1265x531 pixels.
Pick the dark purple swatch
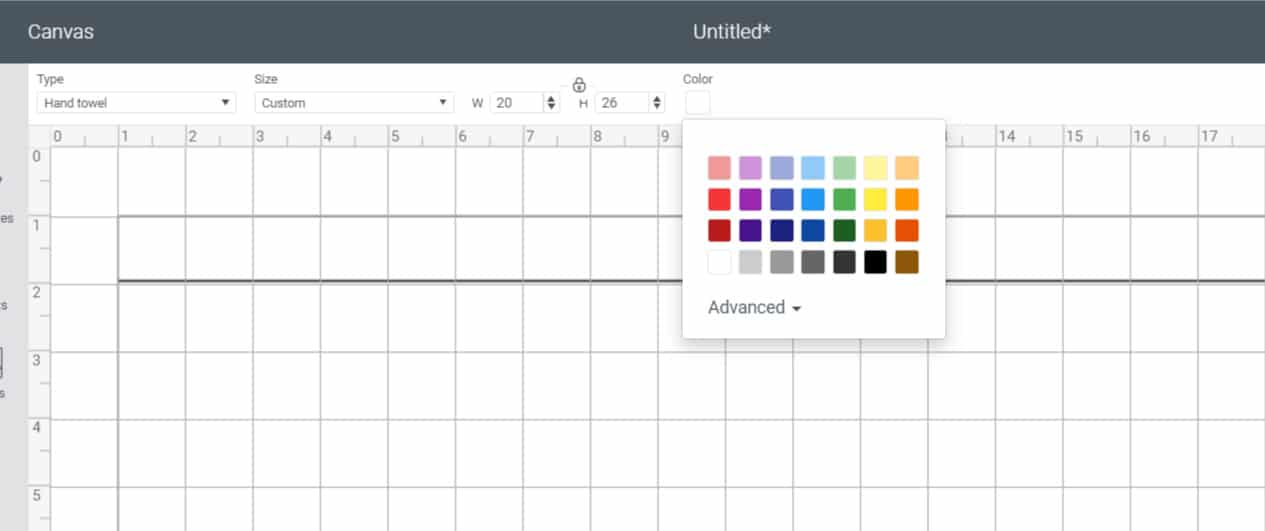[x=751, y=231]
